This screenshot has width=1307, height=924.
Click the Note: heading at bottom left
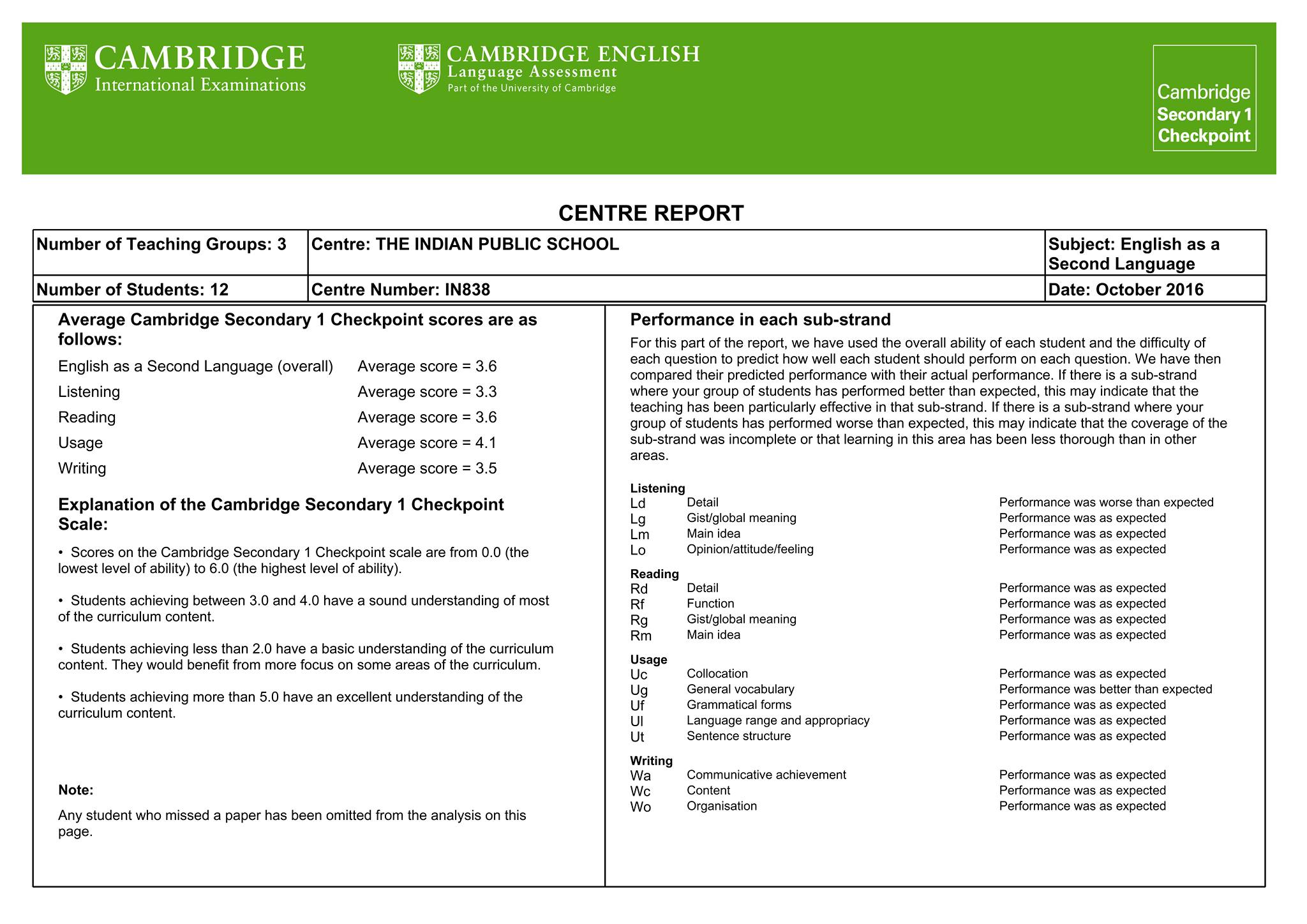76,790
